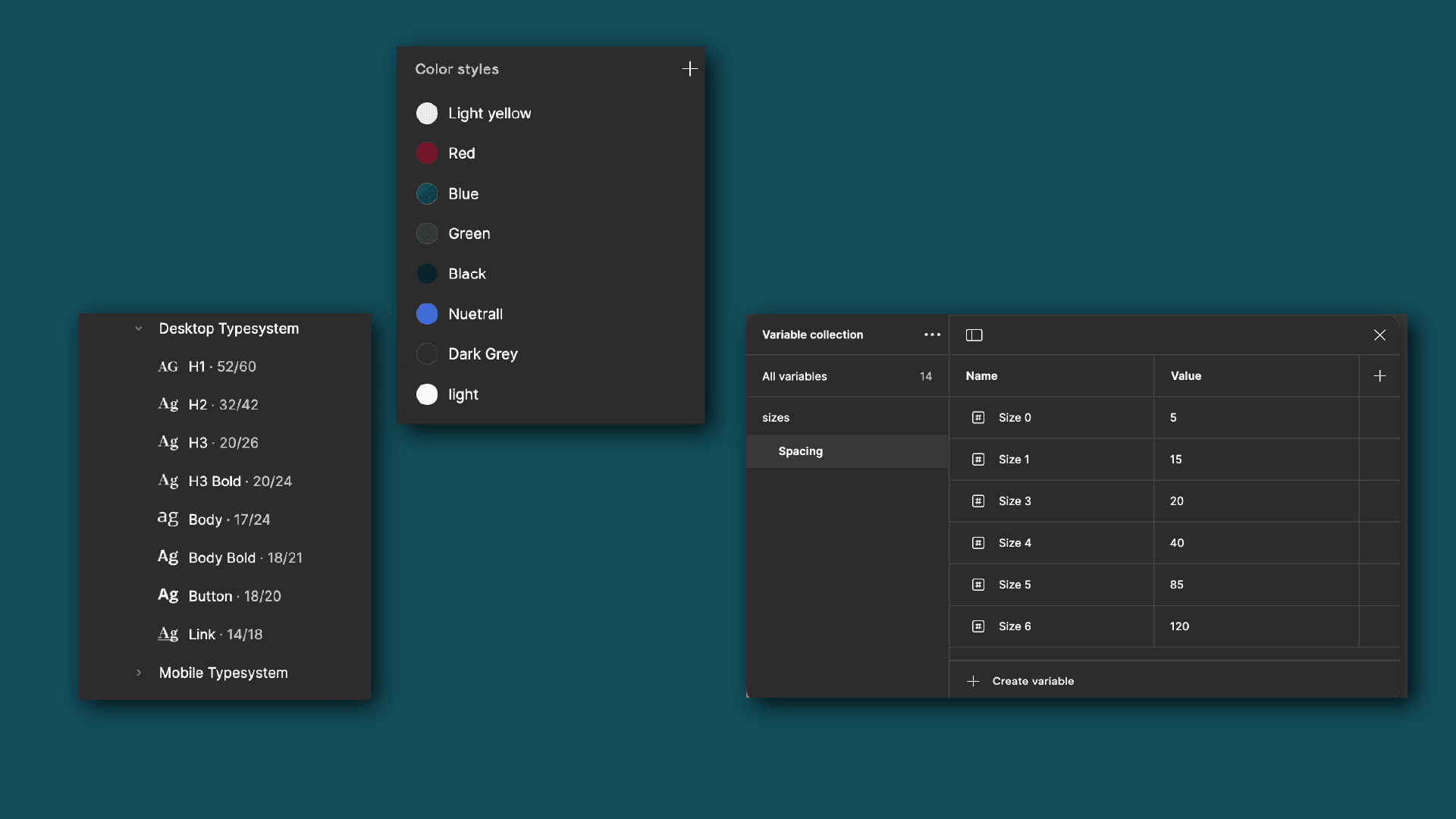Close the variables panel
This screenshot has width=1456, height=819.
click(1379, 335)
